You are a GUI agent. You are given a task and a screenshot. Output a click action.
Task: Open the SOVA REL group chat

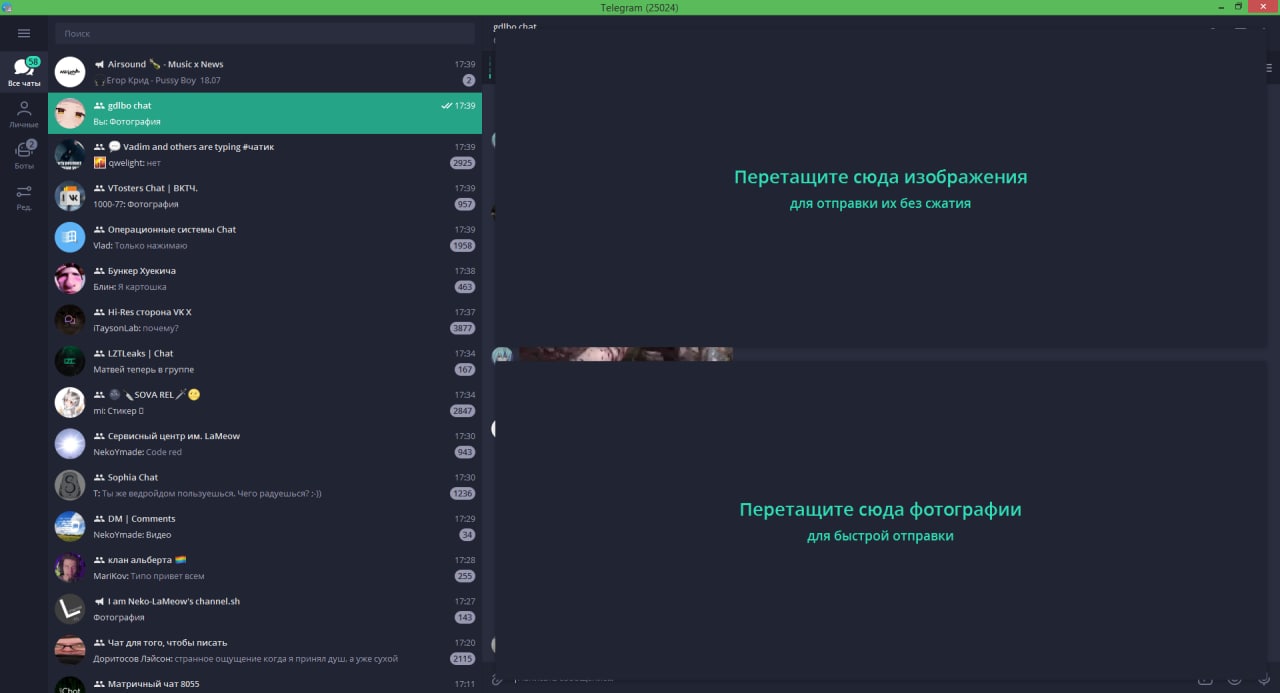coord(265,403)
